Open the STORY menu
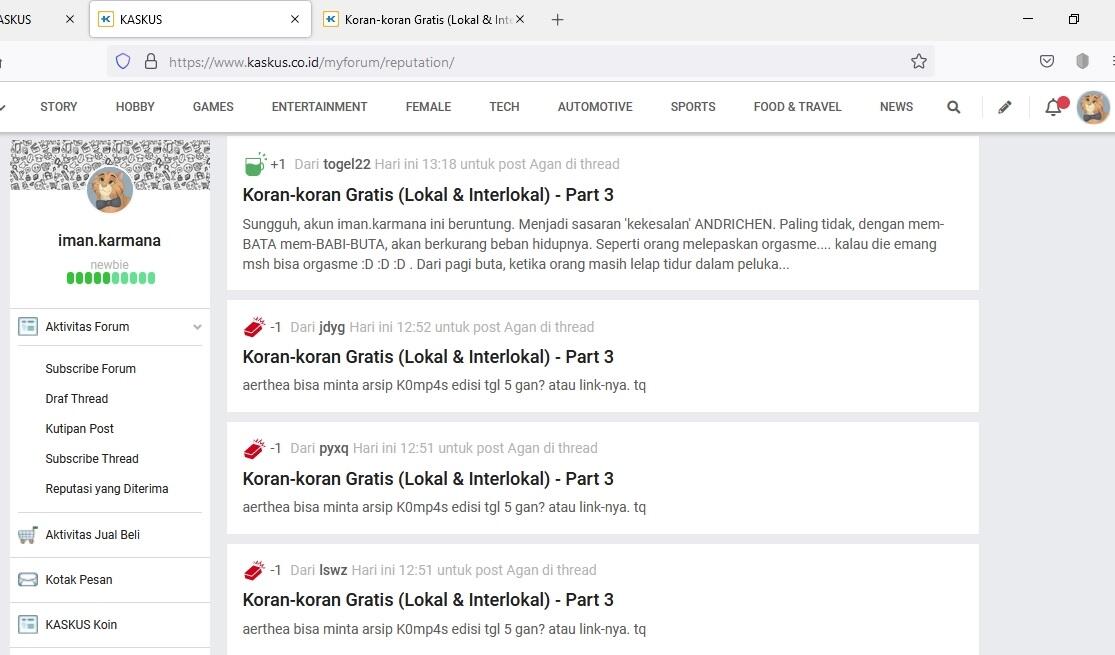 [x=58, y=107]
